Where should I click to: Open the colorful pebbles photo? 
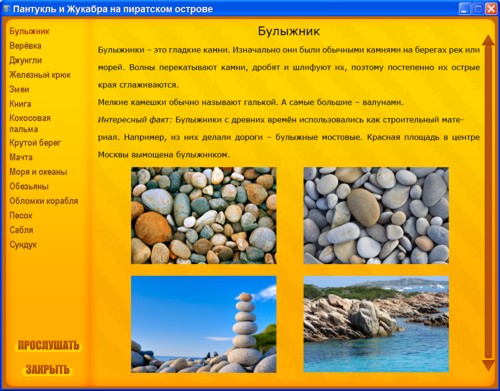click(204, 216)
